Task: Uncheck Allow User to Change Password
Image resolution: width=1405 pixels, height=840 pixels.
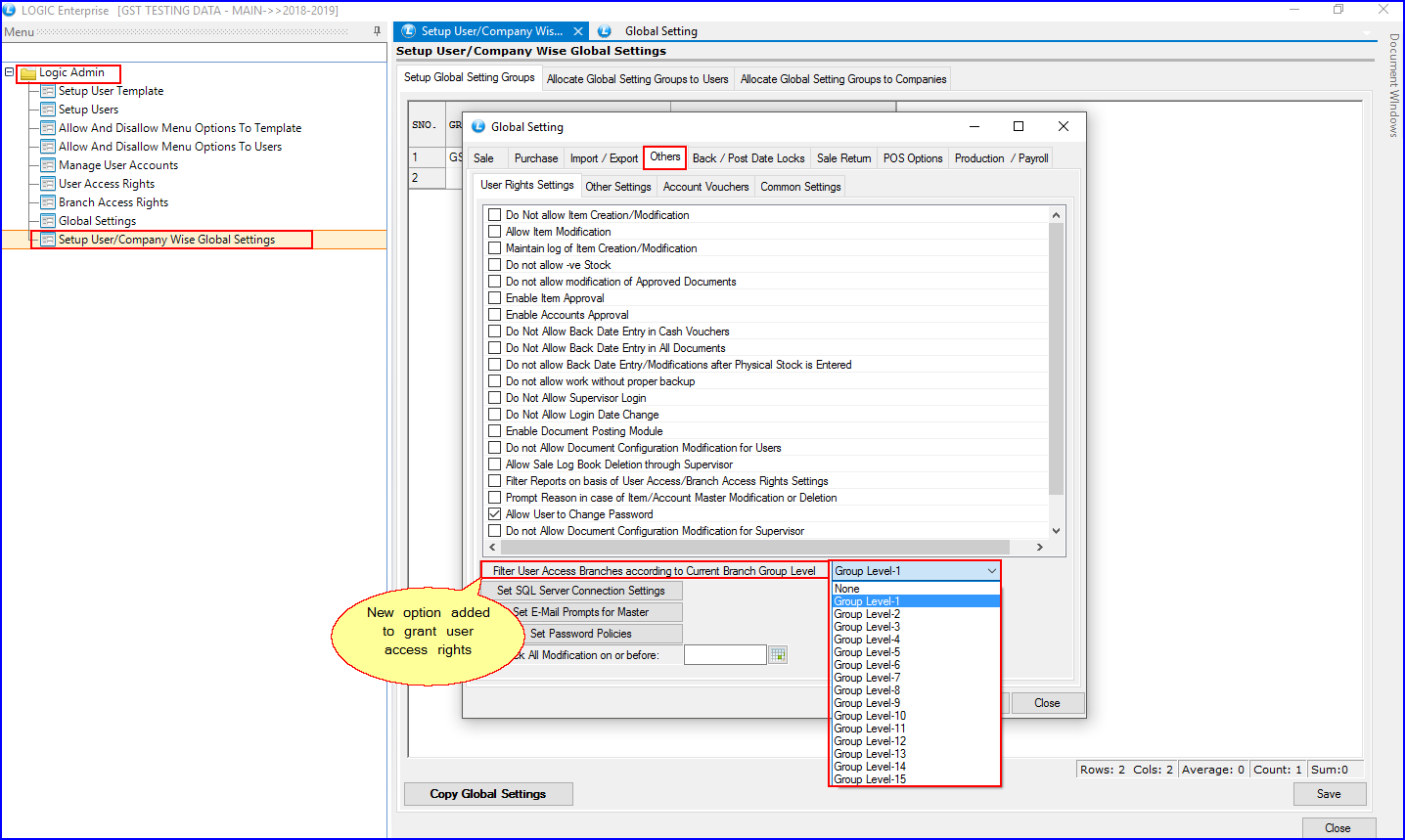Action: [495, 514]
